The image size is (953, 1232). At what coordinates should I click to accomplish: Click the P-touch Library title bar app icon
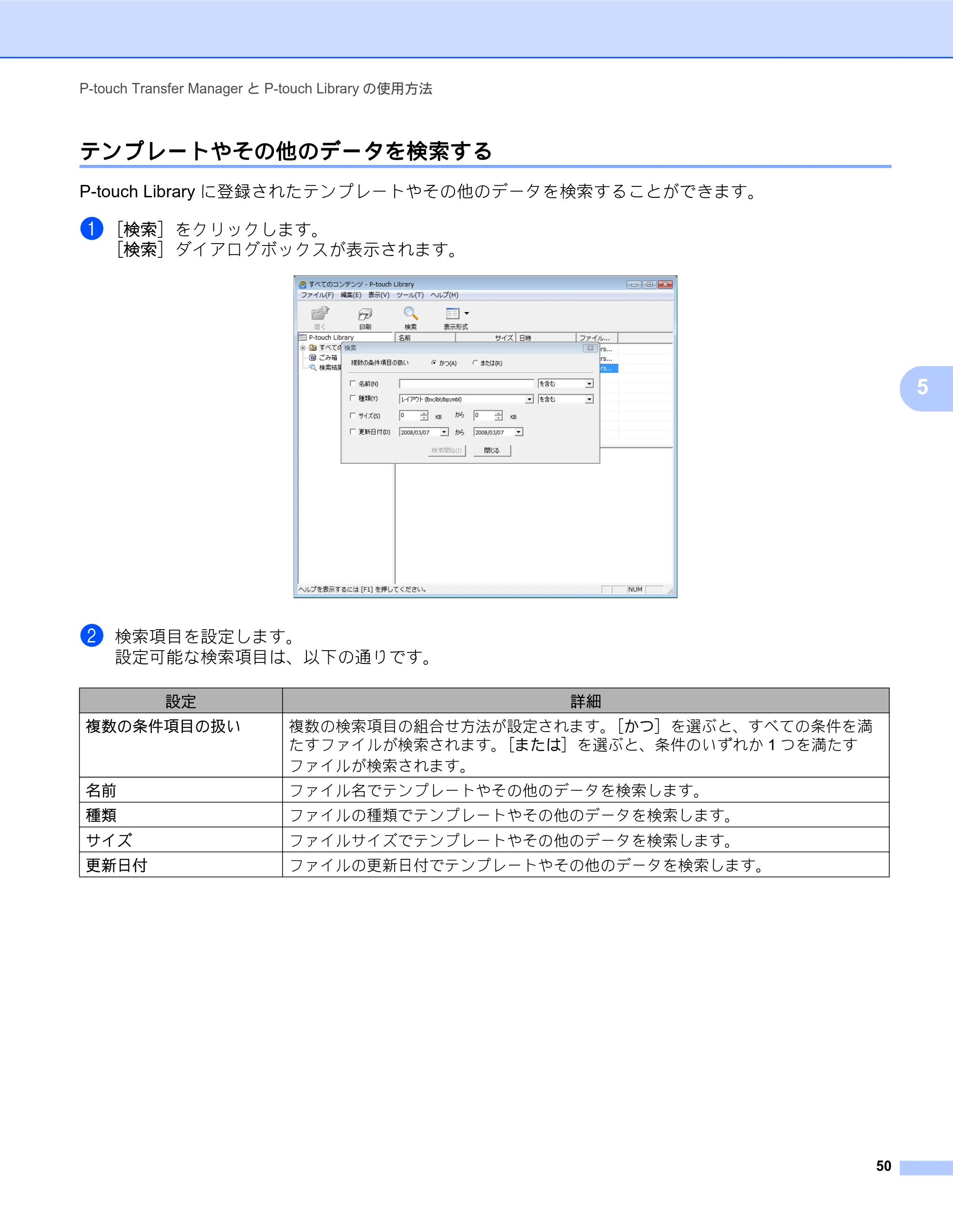click(x=303, y=285)
